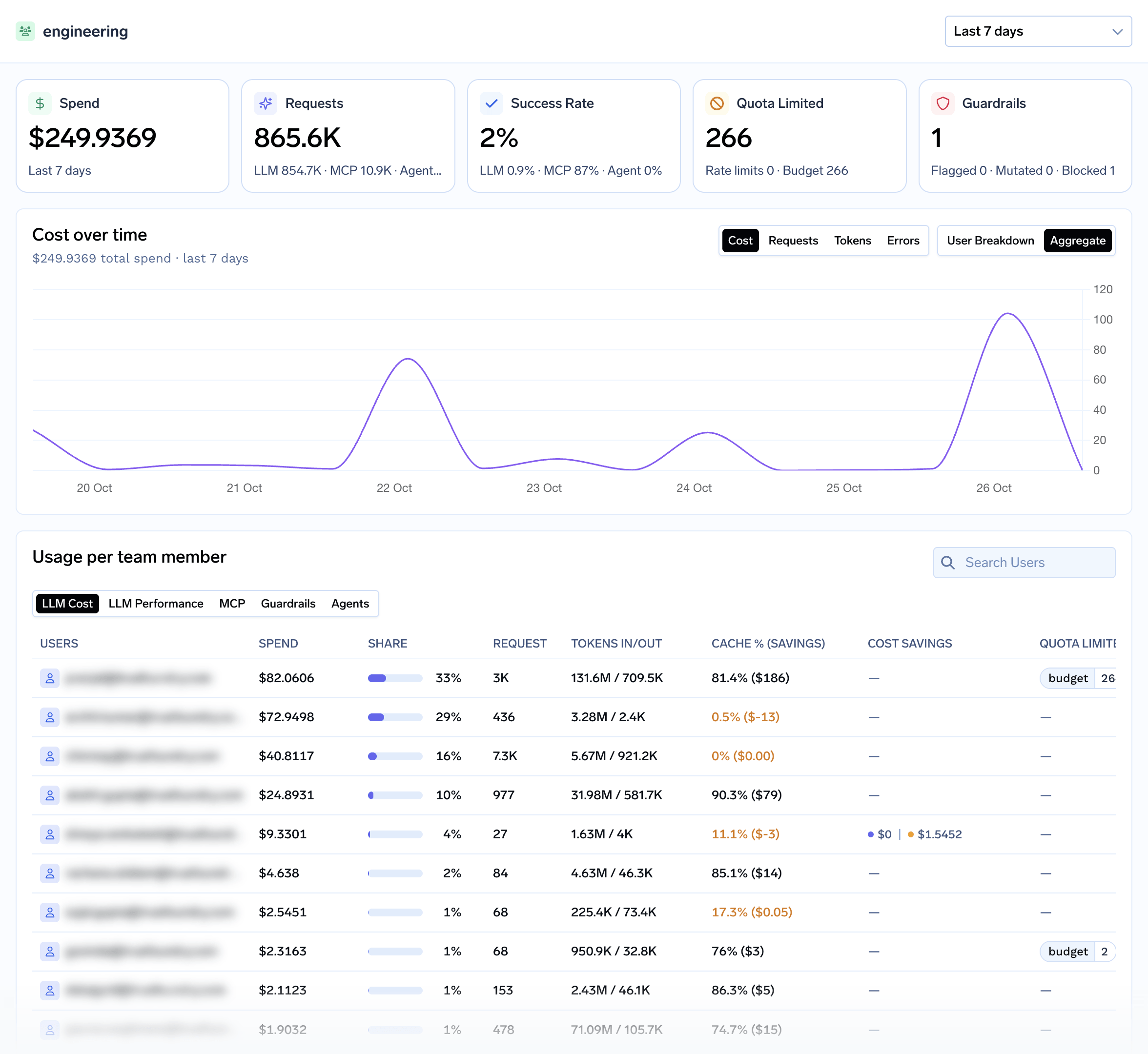Screen dimensions: 1148x1054
Task: Click the 33% share progress bar
Action: [x=395, y=678]
